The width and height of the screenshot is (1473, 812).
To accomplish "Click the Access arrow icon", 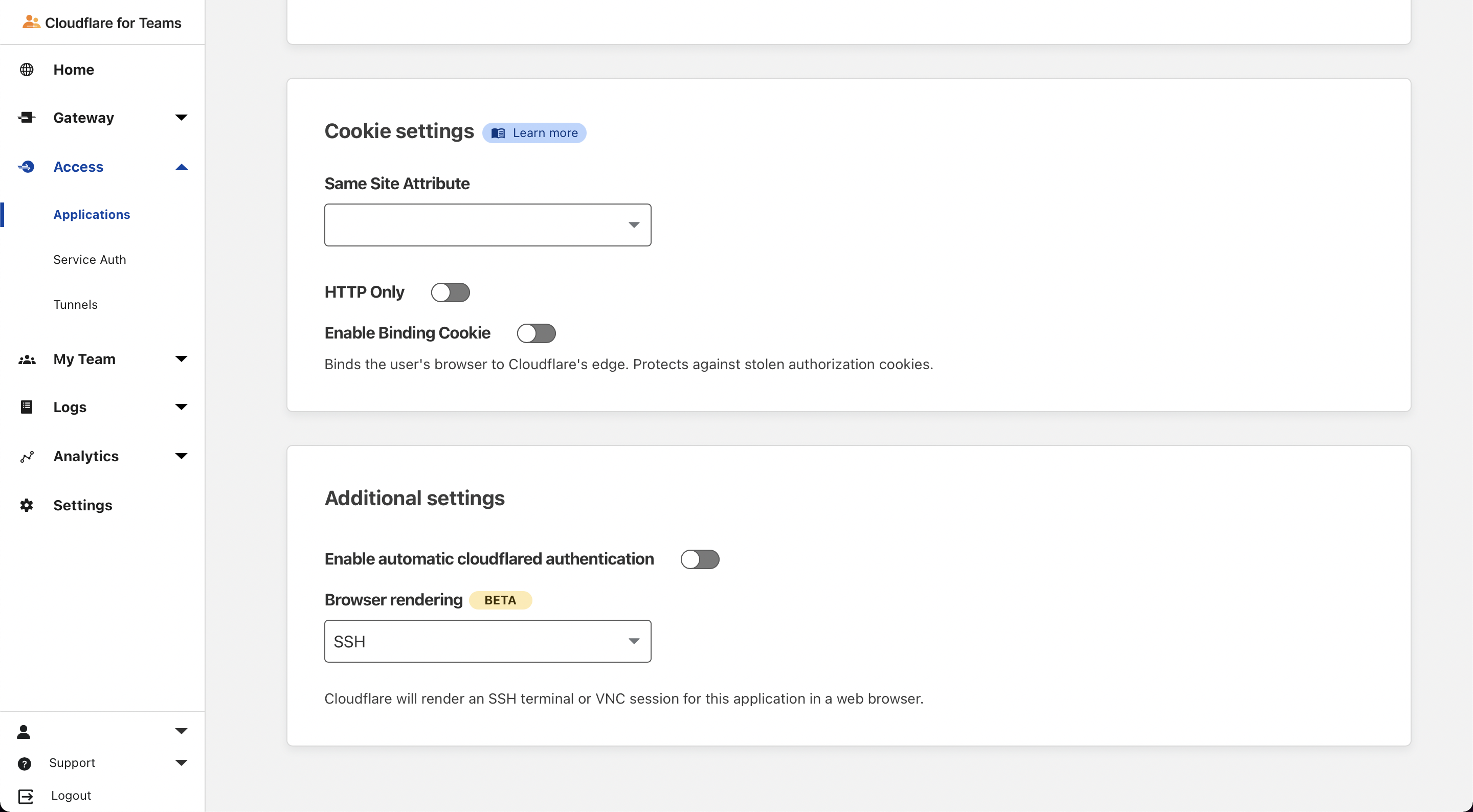I will [x=26, y=167].
